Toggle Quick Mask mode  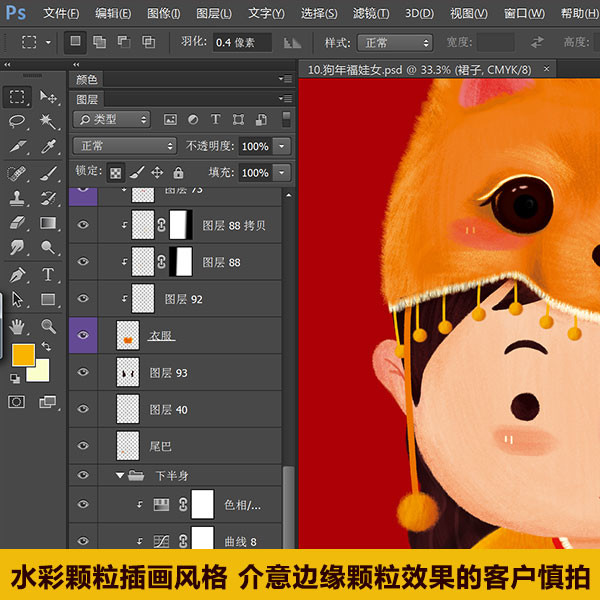(17, 402)
